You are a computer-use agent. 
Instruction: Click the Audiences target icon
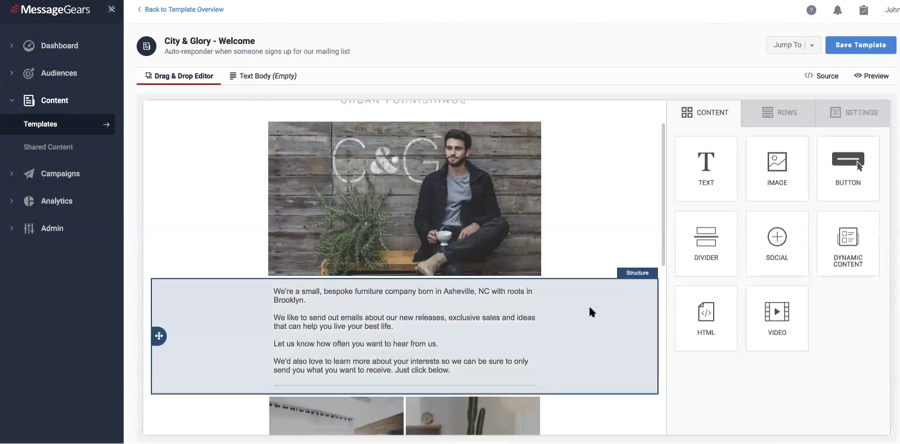29,73
